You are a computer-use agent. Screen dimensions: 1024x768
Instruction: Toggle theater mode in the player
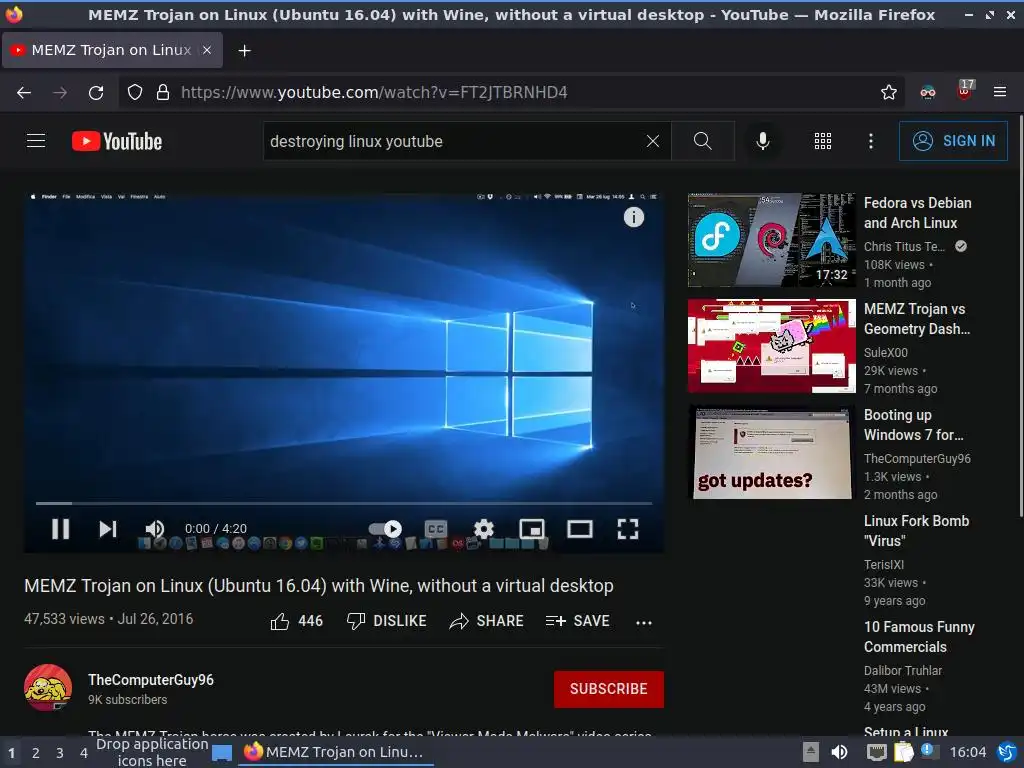[x=580, y=529]
